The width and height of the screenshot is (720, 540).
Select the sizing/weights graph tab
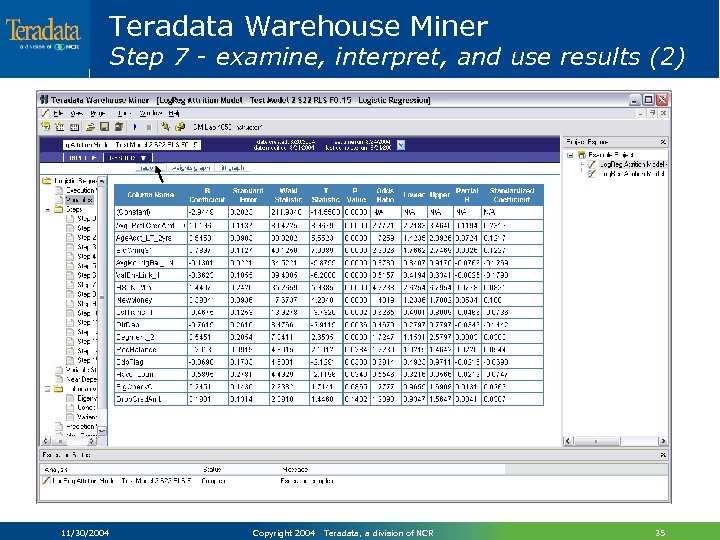(191, 168)
